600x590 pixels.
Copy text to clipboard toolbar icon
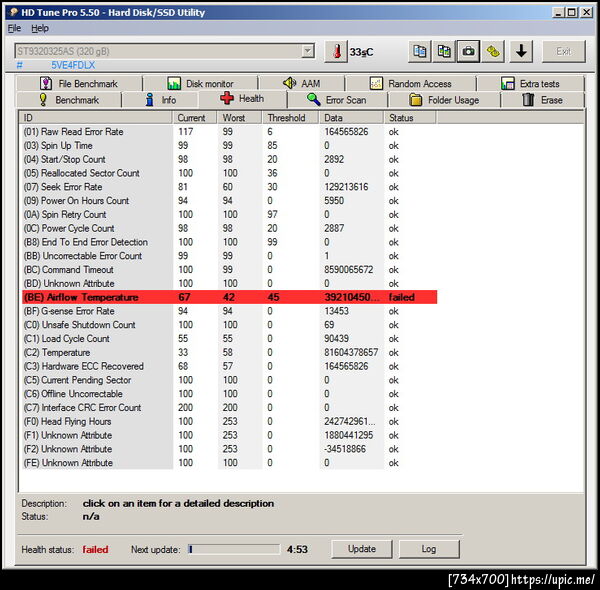click(420, 51)
